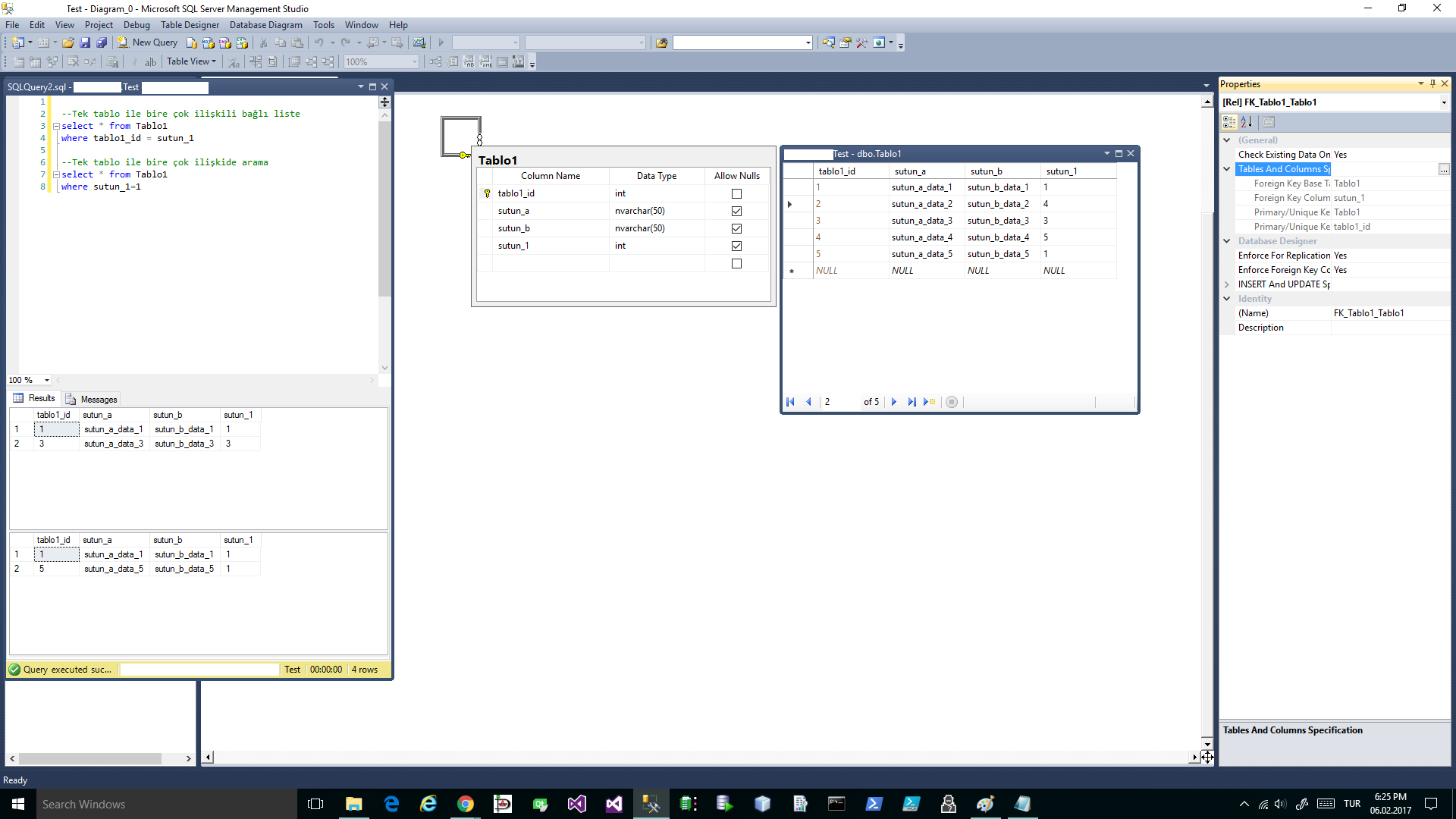
Task: Collapse the Tables And Columns Specification node
Action: (x=1227, y=169)
